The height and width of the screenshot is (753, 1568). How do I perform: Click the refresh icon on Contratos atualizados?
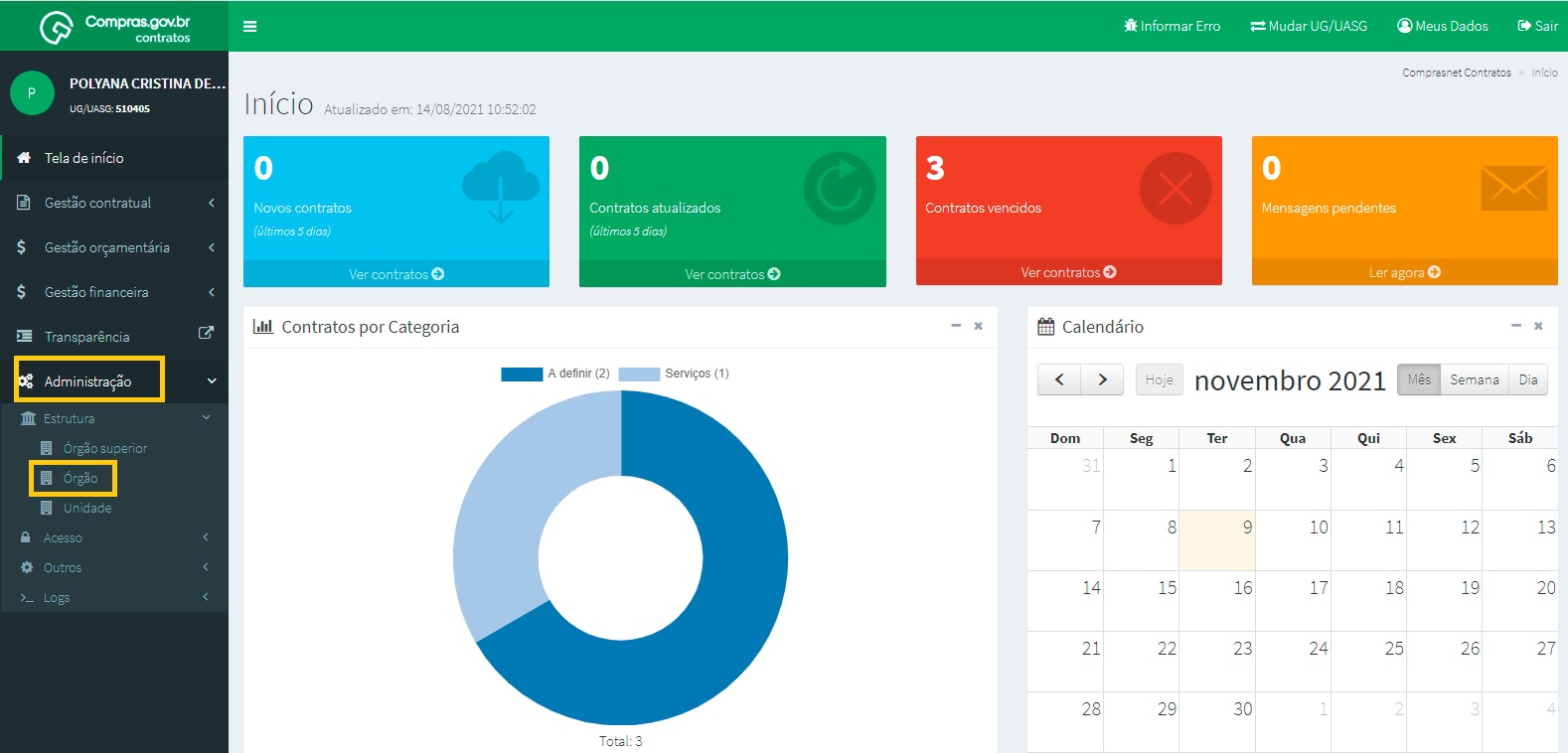tap(840, 188)
